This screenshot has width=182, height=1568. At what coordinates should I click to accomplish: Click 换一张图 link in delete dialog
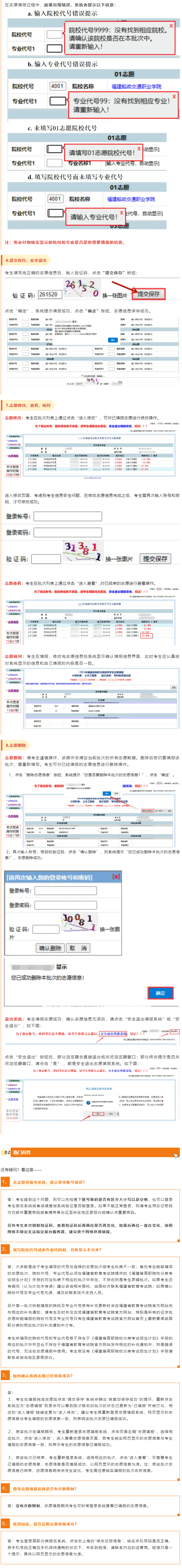tap(110, 929)
